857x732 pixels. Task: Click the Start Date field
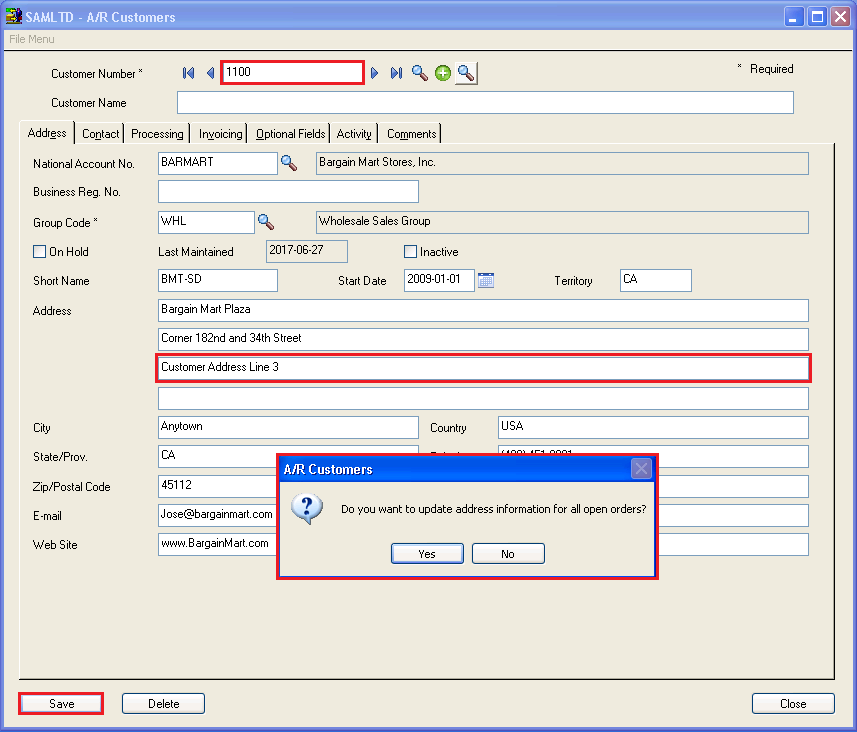point(439,280)
